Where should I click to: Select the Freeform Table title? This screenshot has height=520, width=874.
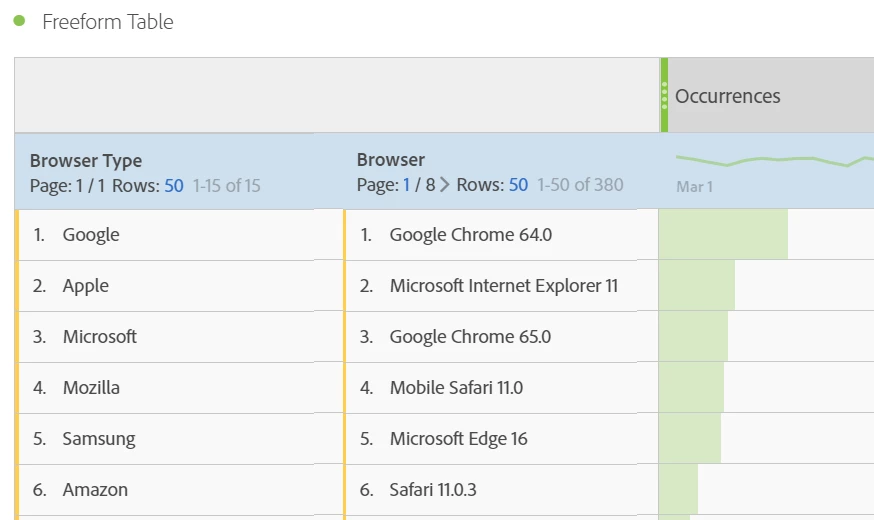coord(108,22)
